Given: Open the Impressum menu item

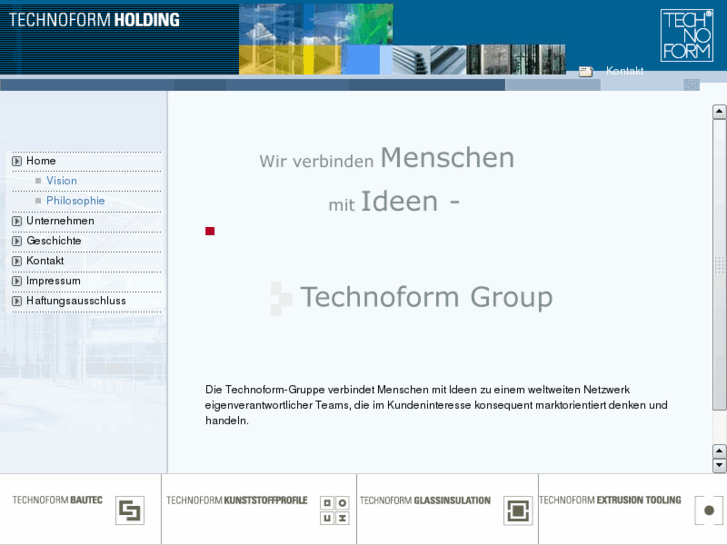Looking at the screenshot, I should coord(53,281).
